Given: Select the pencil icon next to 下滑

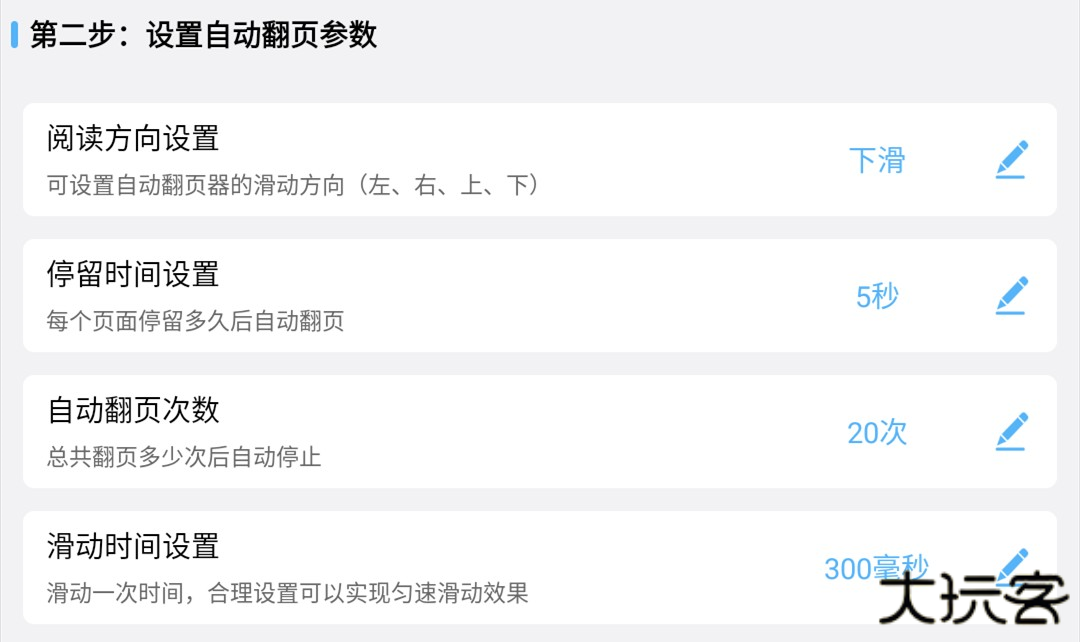Looking at the screenshot, I should pyautogui.click(x=1012, y=158).
